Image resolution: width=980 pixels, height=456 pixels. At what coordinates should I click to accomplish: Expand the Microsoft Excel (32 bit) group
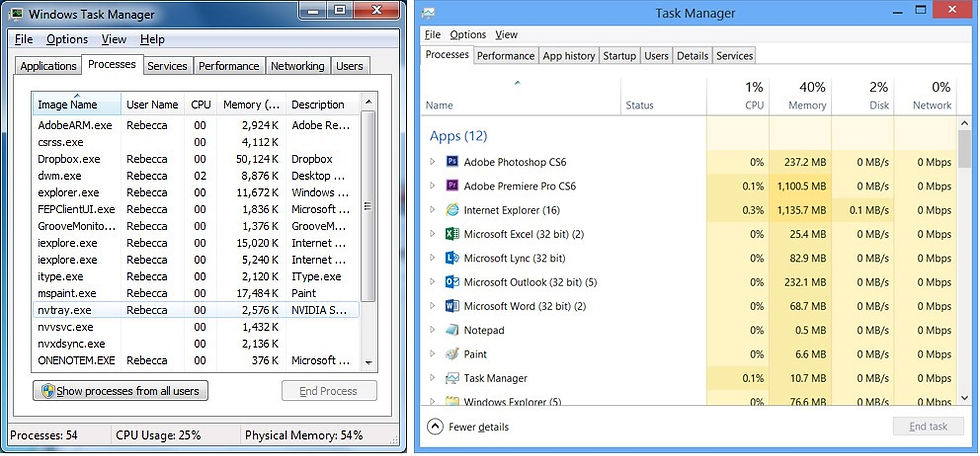pyautogui.click(x=432, y=234)
